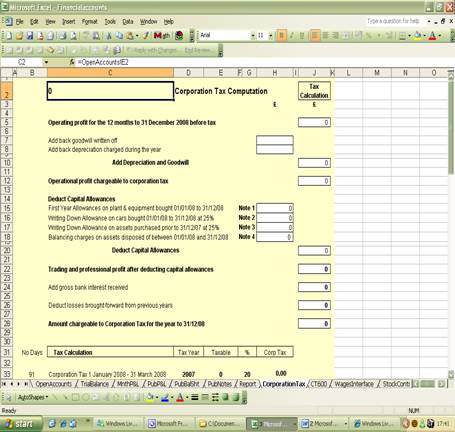The image size is (455, 432).
Task: Select column C header
Action: pyautogui.click(x=110, y=73)
